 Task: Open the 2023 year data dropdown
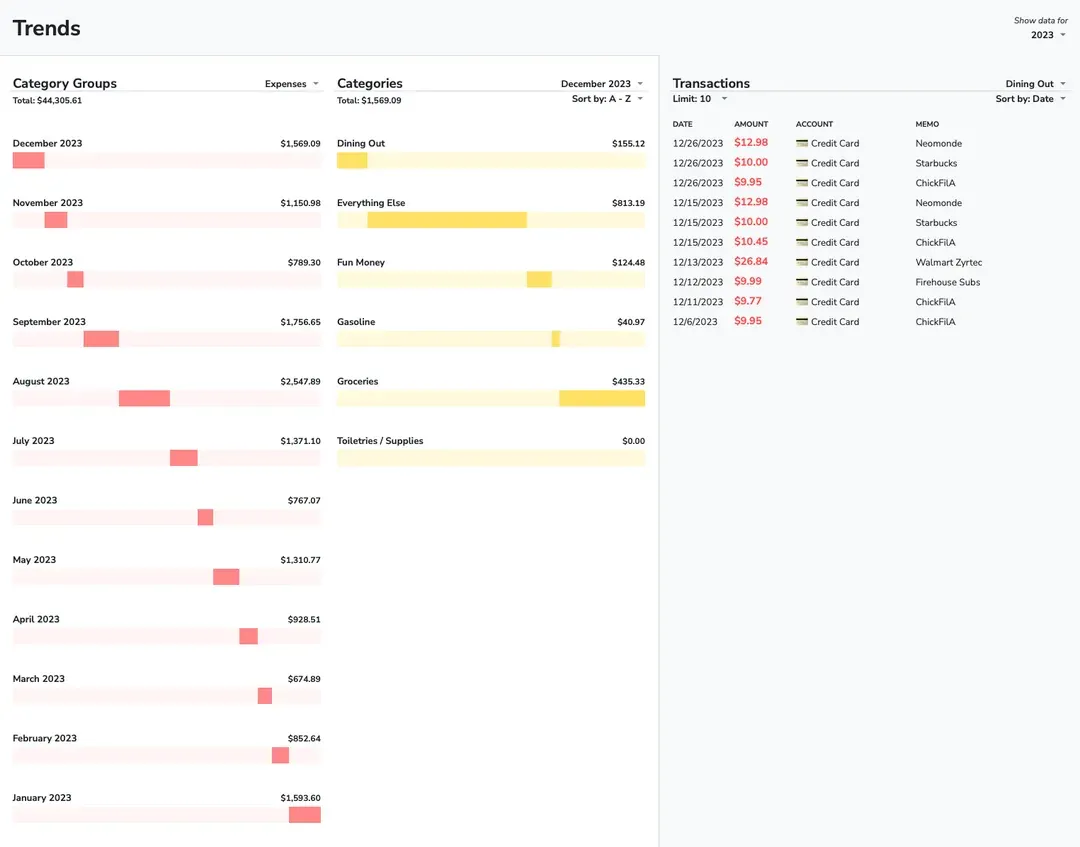(x=1048, y=35)
